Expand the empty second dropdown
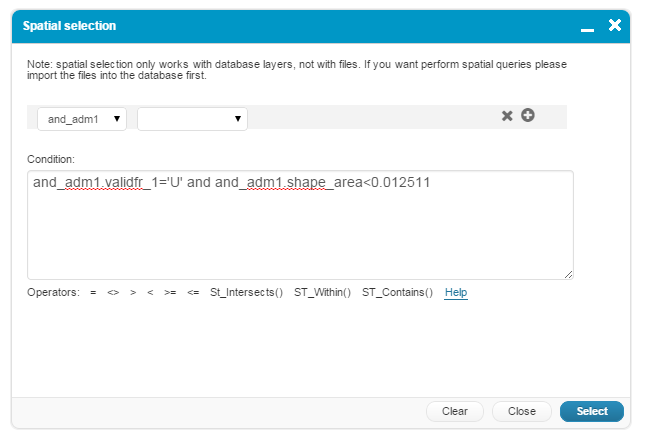 [x=192, y=119]
